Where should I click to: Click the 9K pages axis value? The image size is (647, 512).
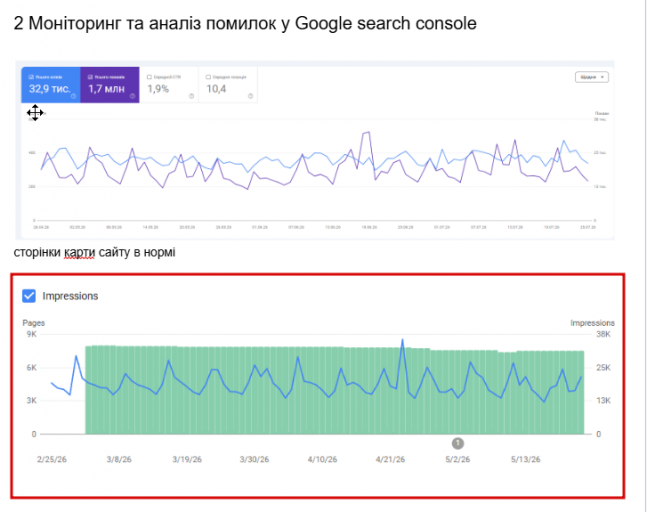pyautogui.click(x=32, y=334)
